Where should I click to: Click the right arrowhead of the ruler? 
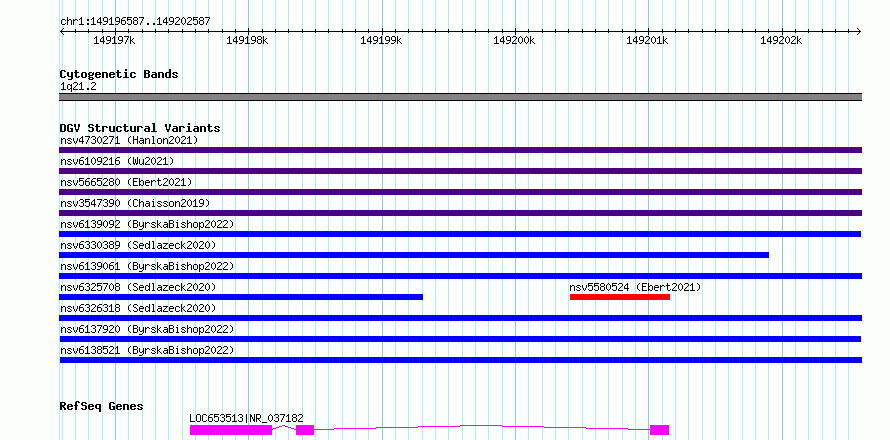858,32
